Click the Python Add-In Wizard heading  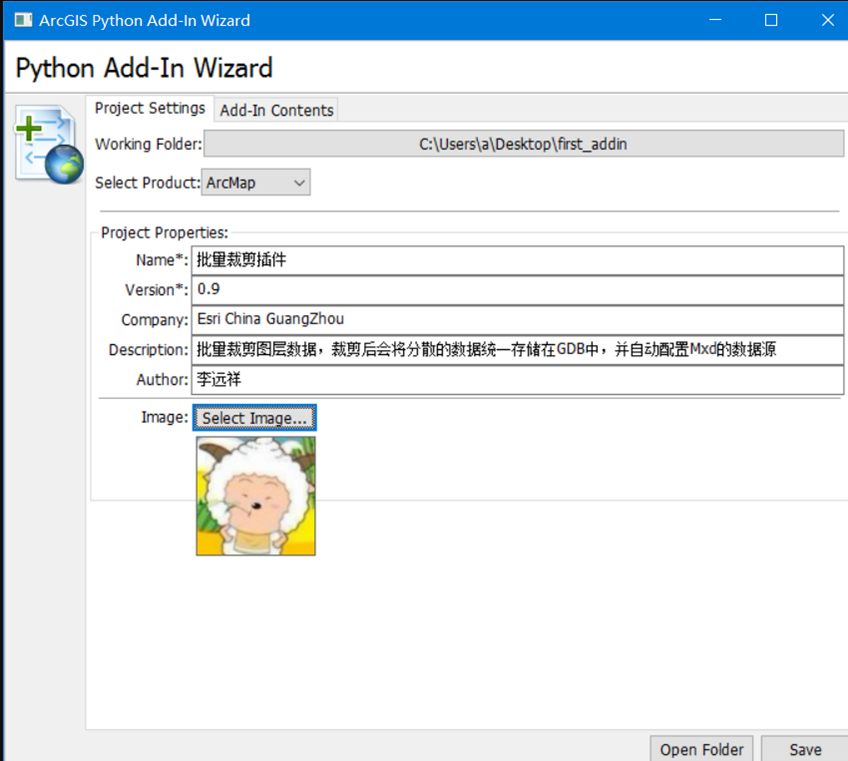pos(144,68)
